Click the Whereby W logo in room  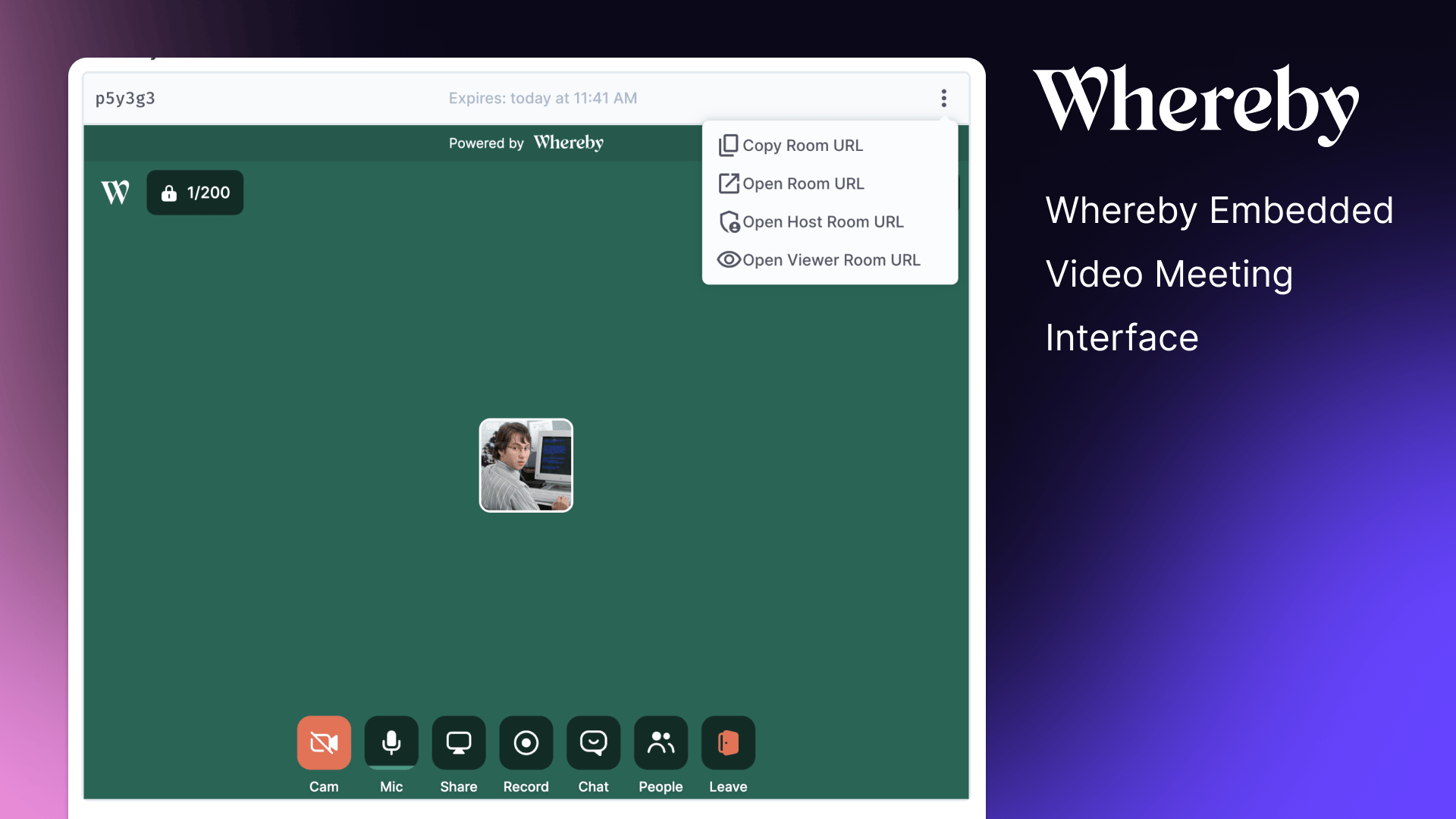pyautogui.click(x=115, y=193)
